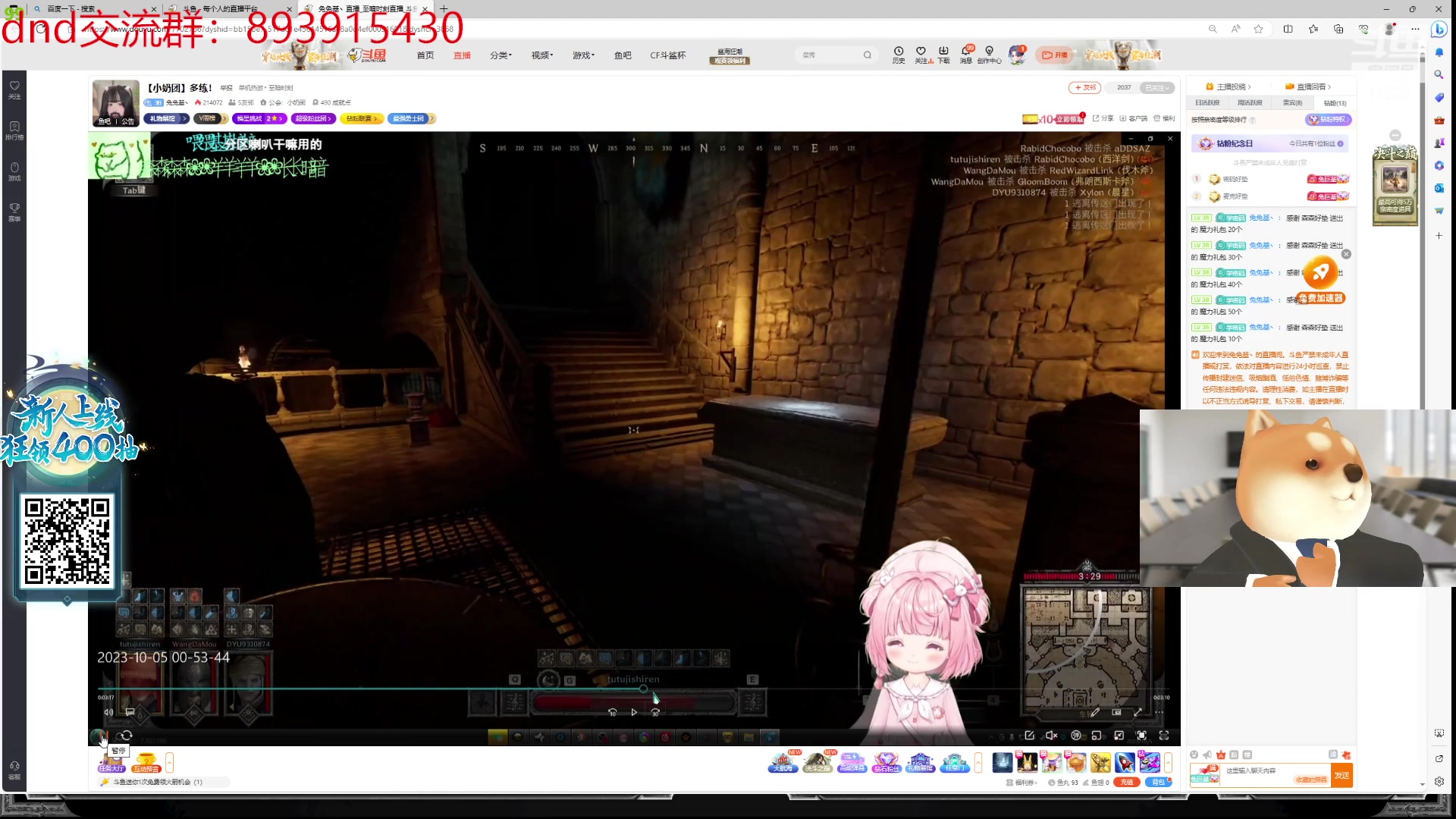Screen dimensions: 1456x819
Task: Switch to the 钻粉(13) tab
Action: click(1335, 102)
